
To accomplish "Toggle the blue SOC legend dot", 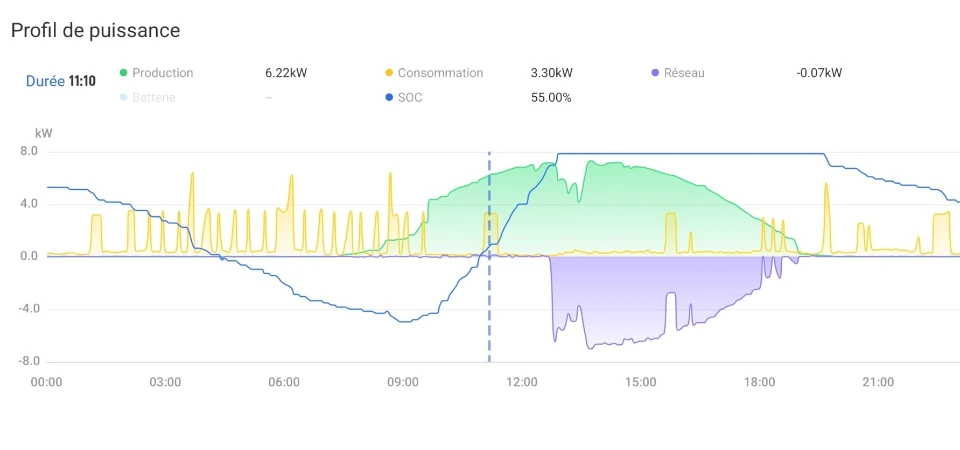I will [389, 97].
